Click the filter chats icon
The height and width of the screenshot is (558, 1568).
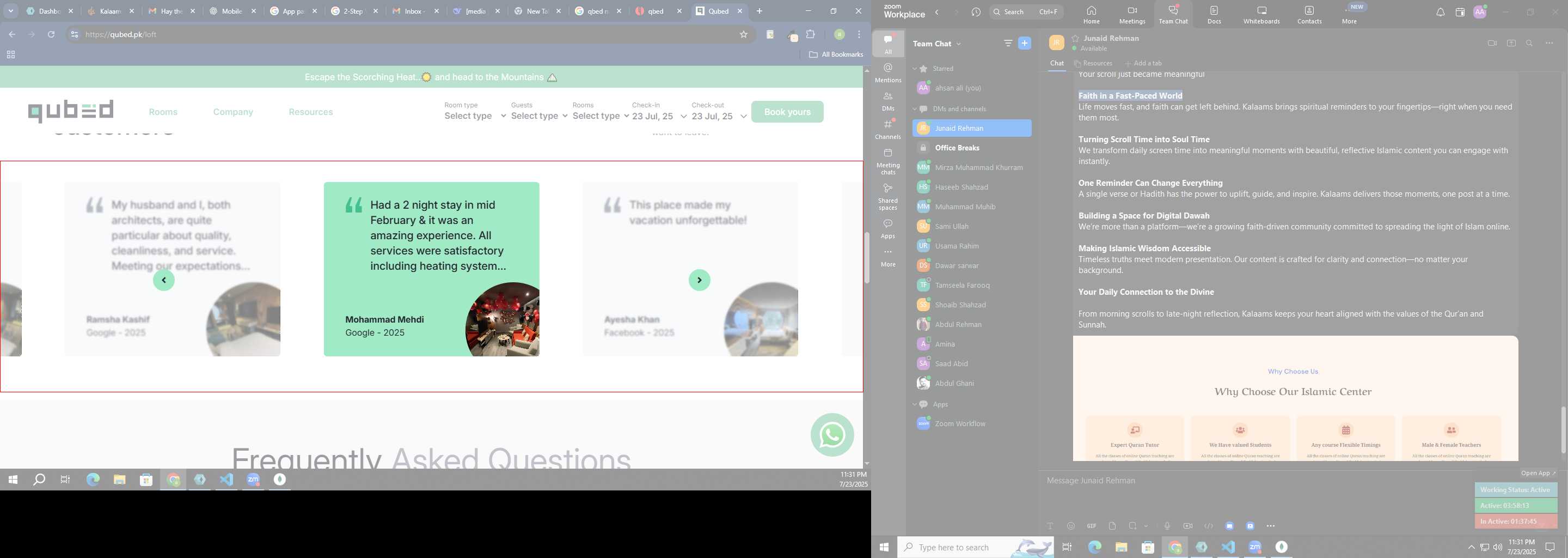pos(1008,43)
